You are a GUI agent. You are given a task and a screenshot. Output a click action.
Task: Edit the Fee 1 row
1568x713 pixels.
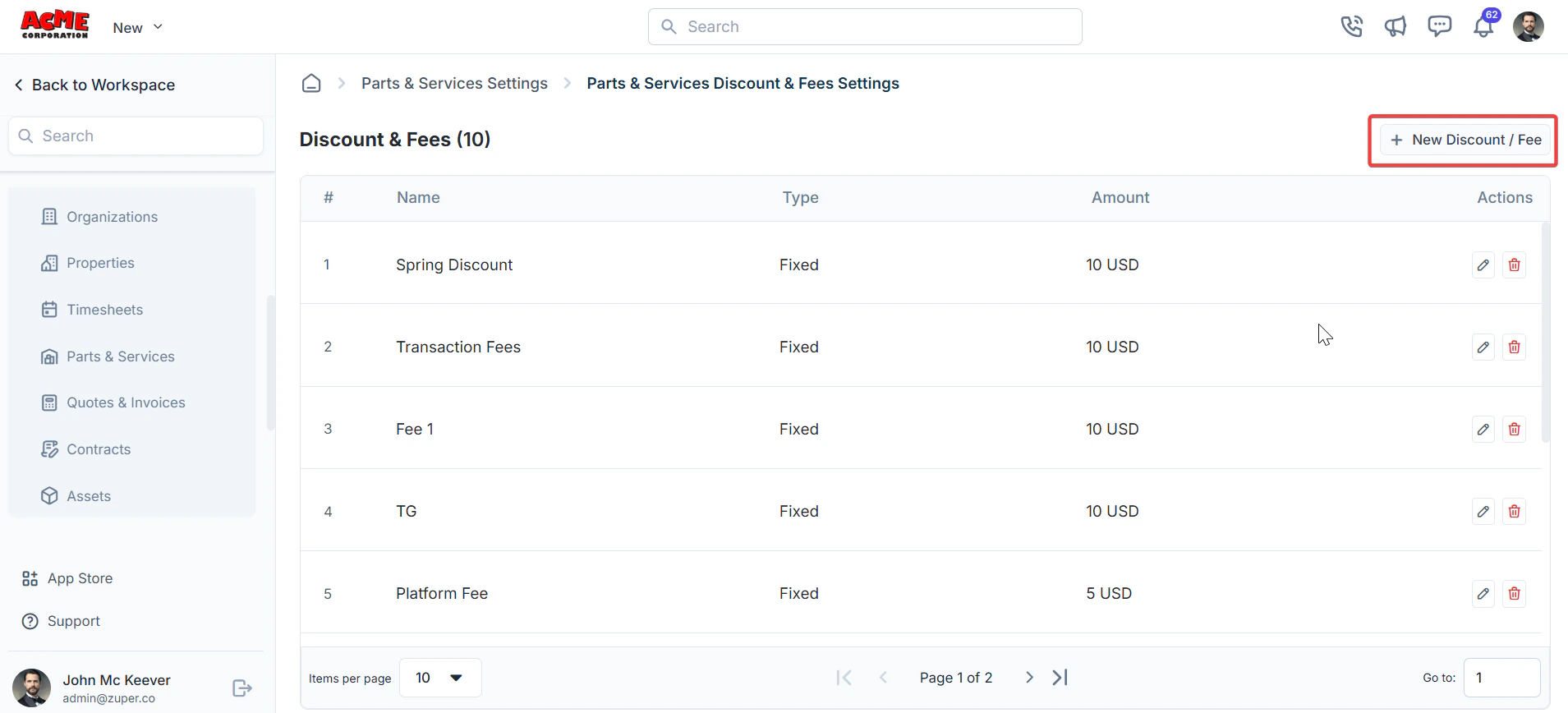[x=1483, y=429]
